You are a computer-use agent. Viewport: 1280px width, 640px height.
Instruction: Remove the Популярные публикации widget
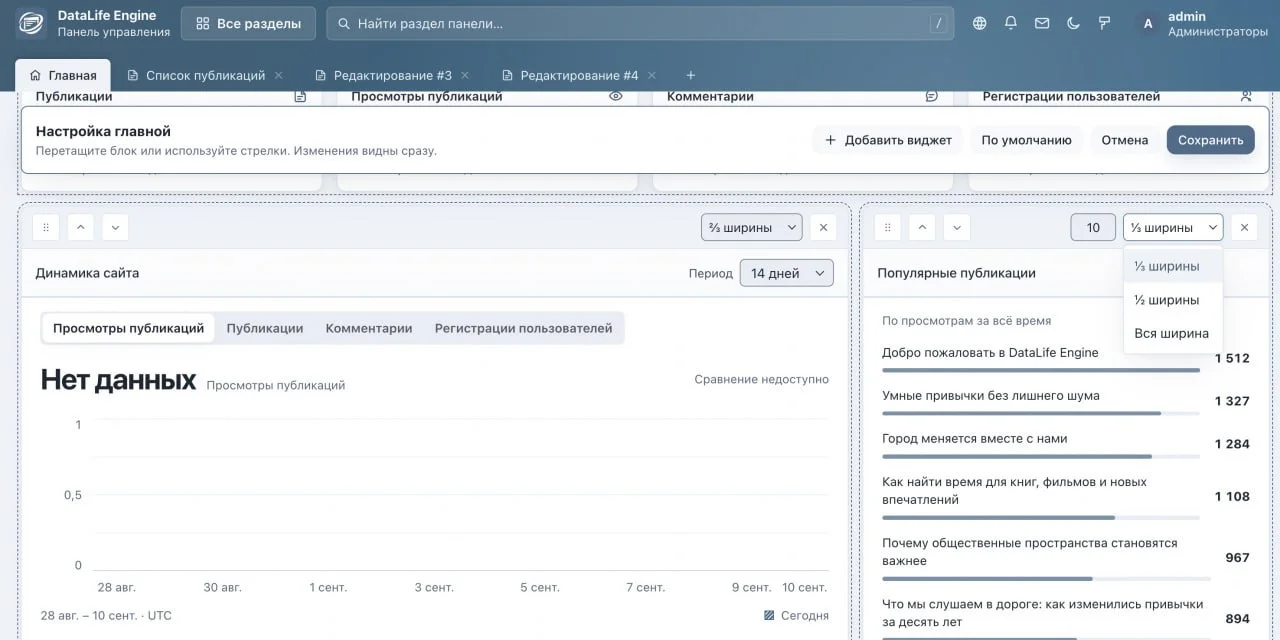pos(1244,228)
